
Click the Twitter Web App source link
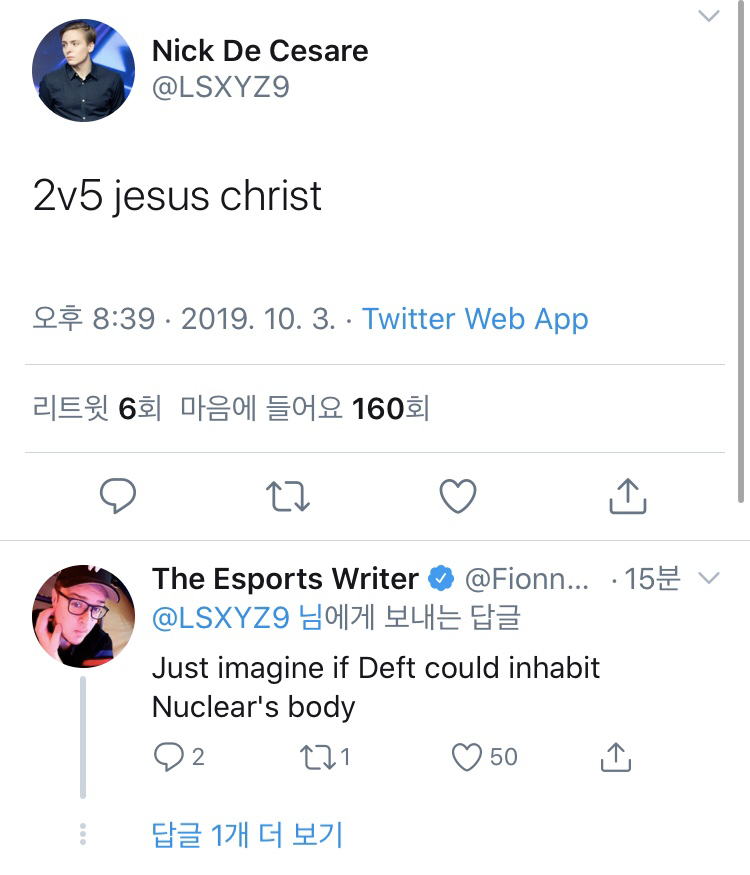pyautogui.click(x=474, y=319)
